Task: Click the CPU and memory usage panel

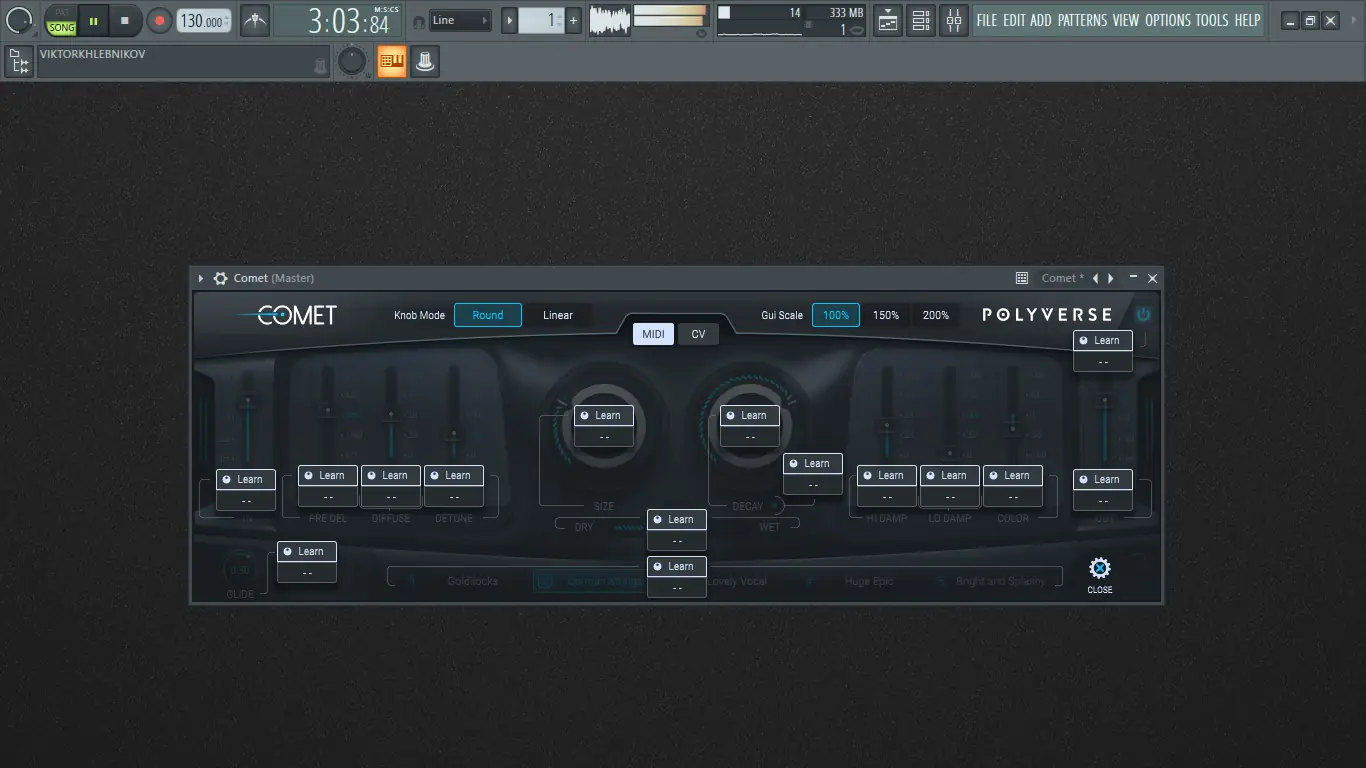Action: coord(791,20)
